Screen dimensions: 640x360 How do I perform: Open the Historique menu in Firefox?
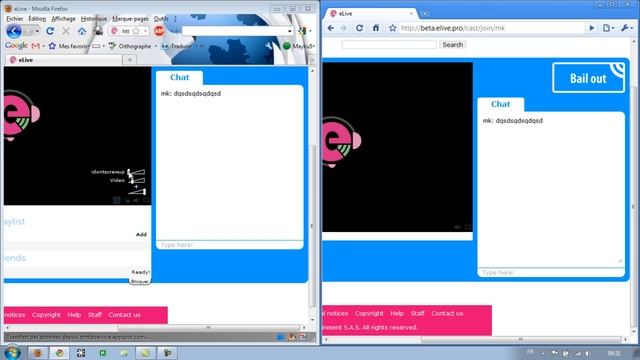pyautogui.click(x=93, y=18)
